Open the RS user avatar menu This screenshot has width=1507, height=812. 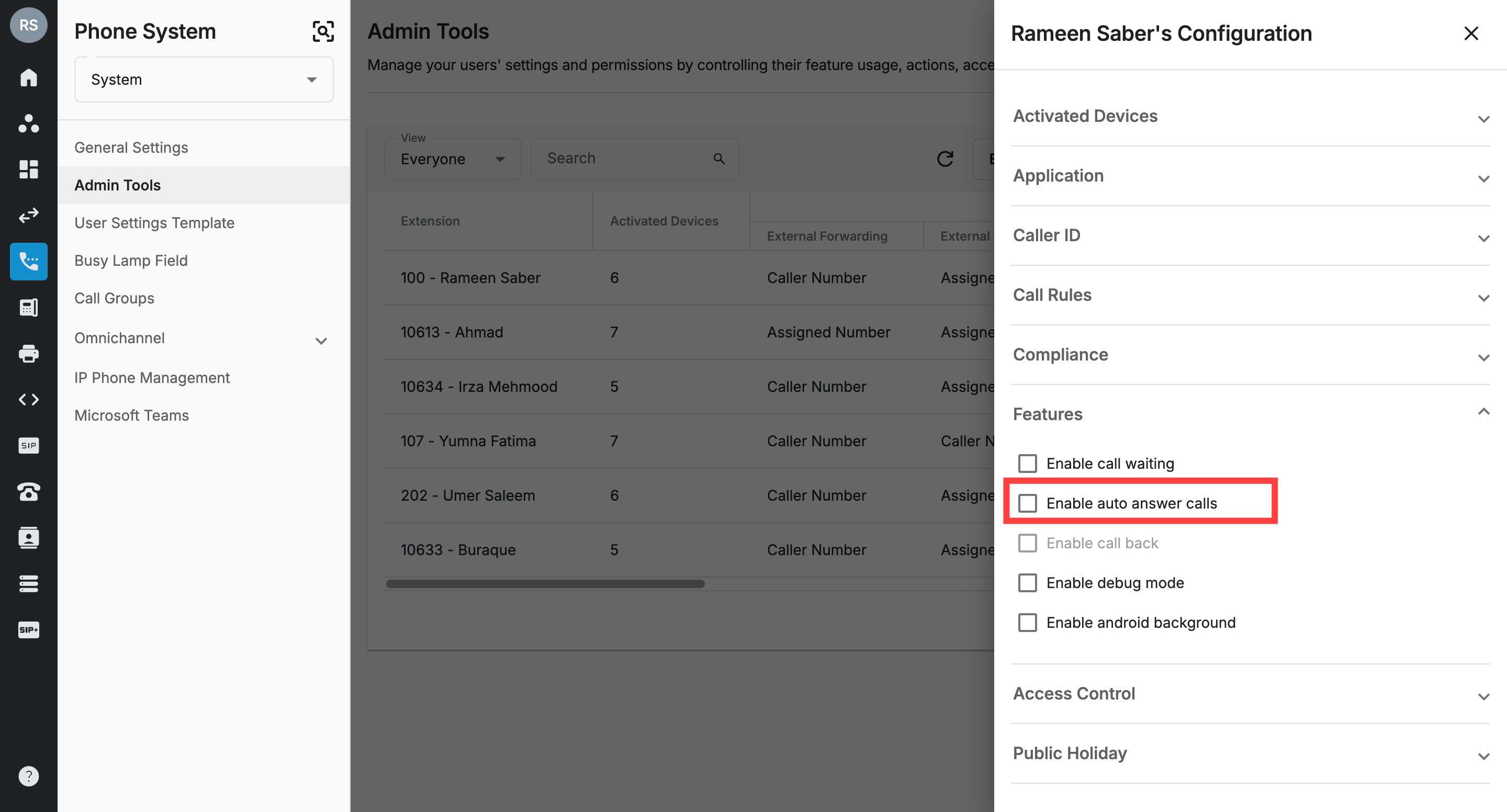[29, 25]
